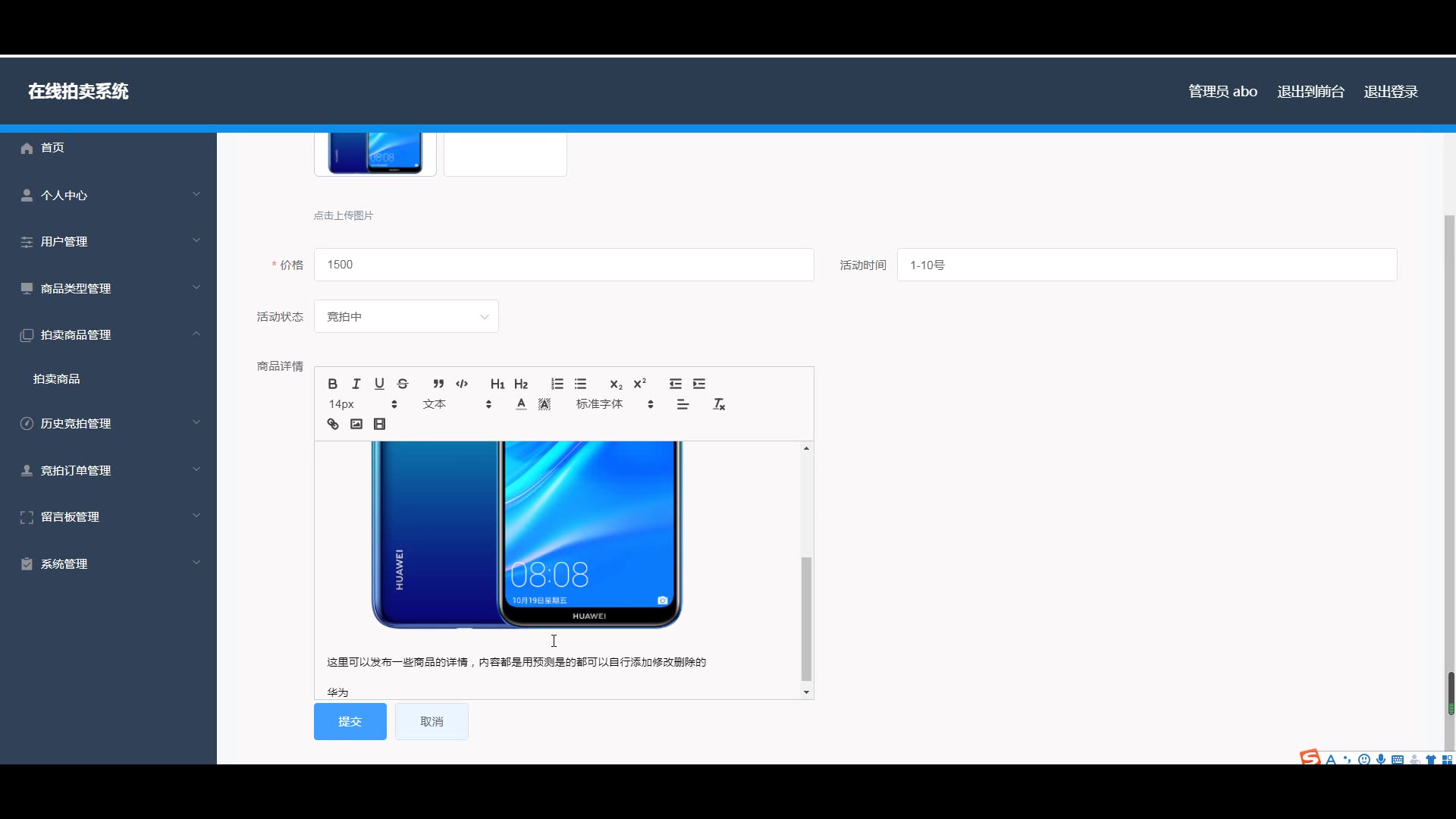Screen dimensions: 1456x819
Task: Apply subscript formatting
Action: click(616, 384)
